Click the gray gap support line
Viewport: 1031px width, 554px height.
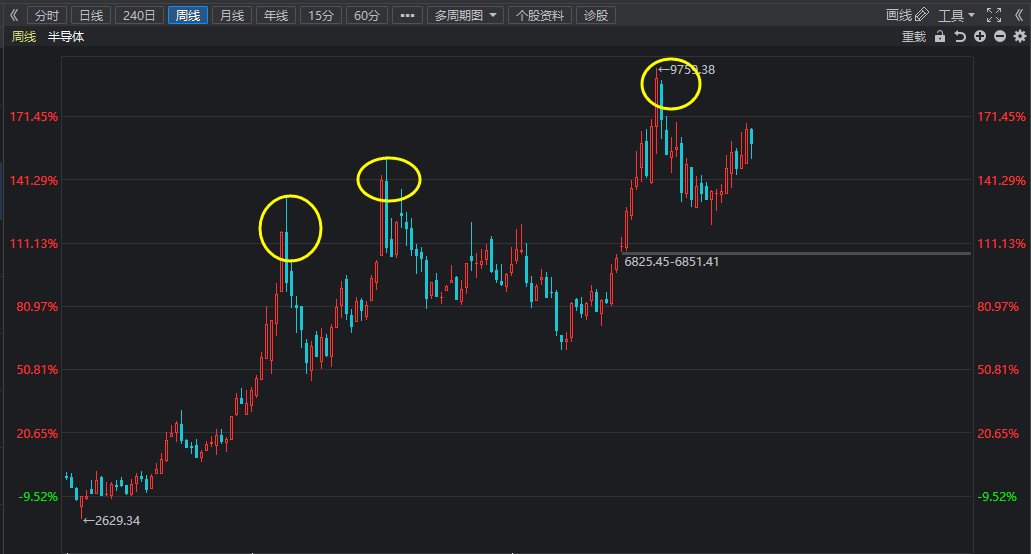coord(796,253)
